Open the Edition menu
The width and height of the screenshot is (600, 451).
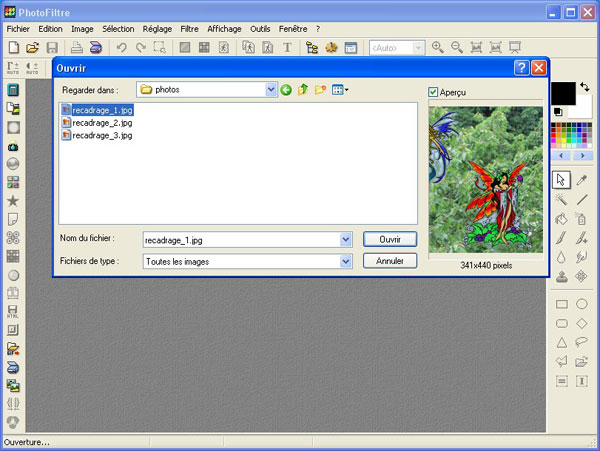tap(50, 29)
